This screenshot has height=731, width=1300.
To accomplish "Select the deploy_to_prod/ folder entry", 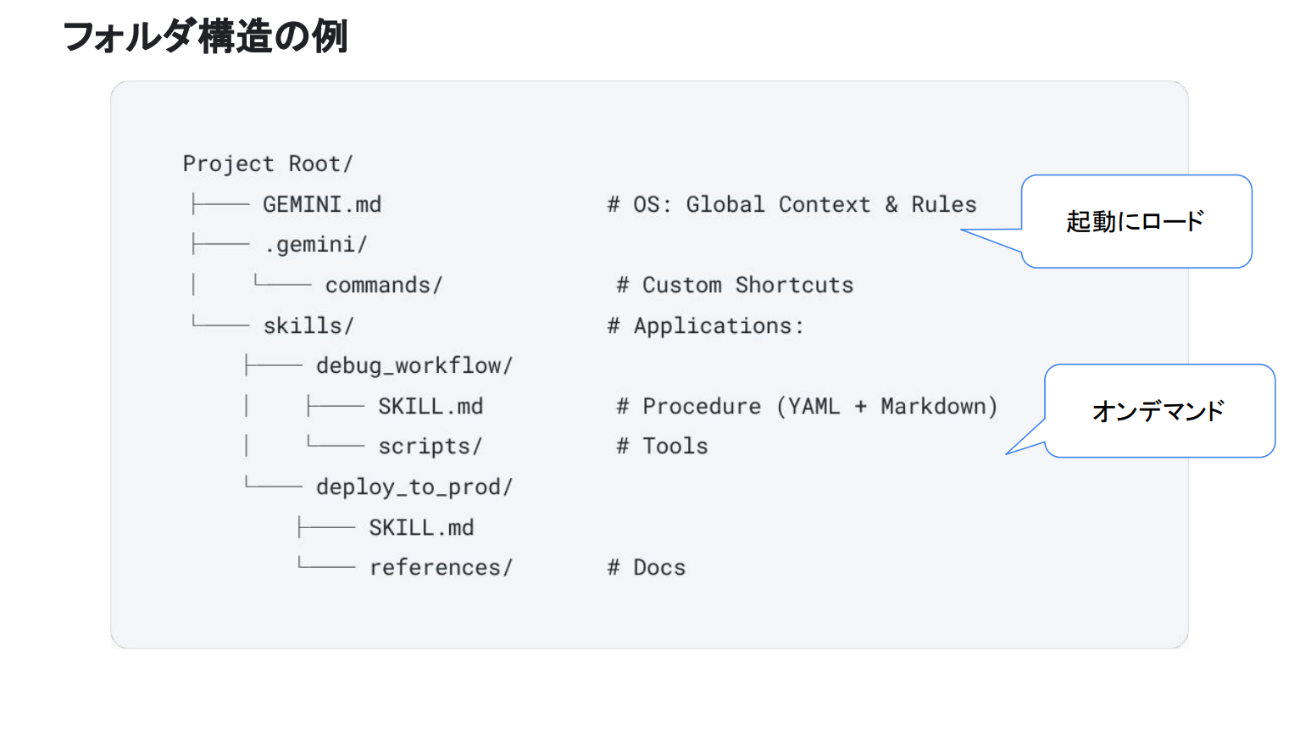I will pos(414,487).
